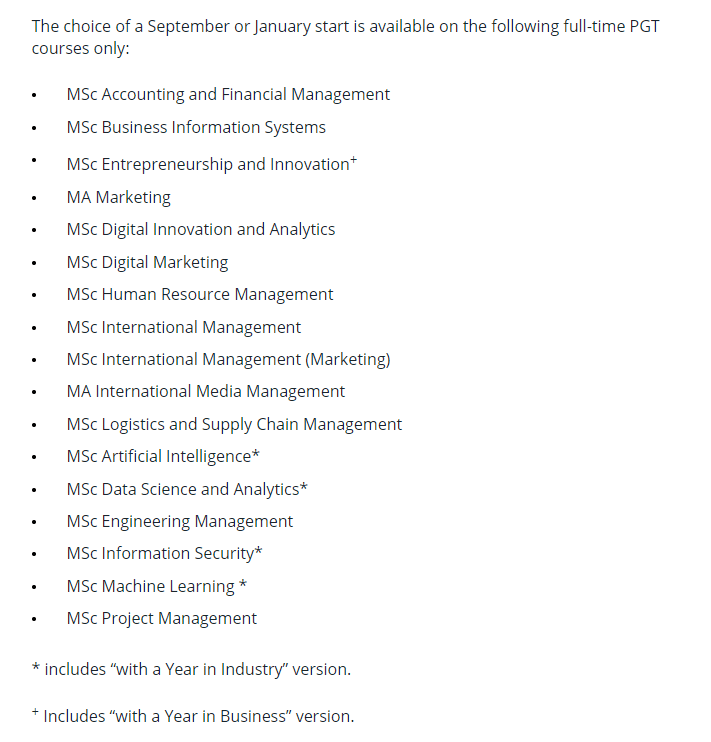The width and height of the screenshot is (711, 742).
Task: Click MSc Project Management text
Action: [161, 618]
